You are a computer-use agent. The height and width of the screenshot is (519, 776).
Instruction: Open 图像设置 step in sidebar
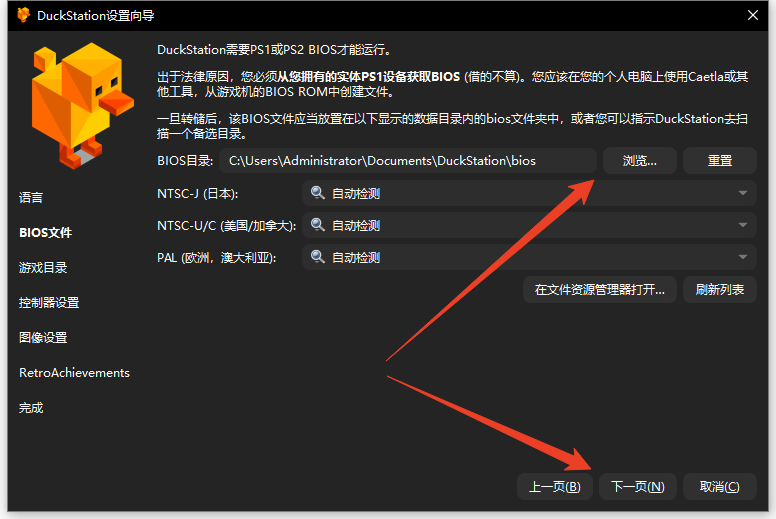tap(43, 338)
